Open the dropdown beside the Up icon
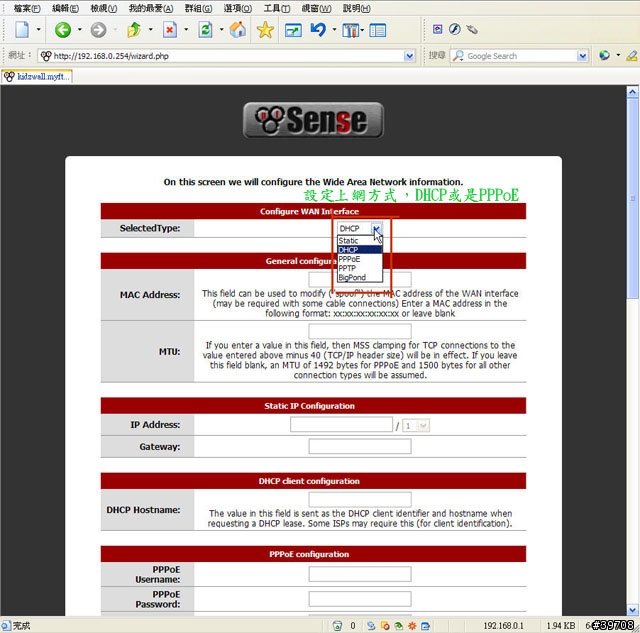The image size is (640, 633). (151, 30)
